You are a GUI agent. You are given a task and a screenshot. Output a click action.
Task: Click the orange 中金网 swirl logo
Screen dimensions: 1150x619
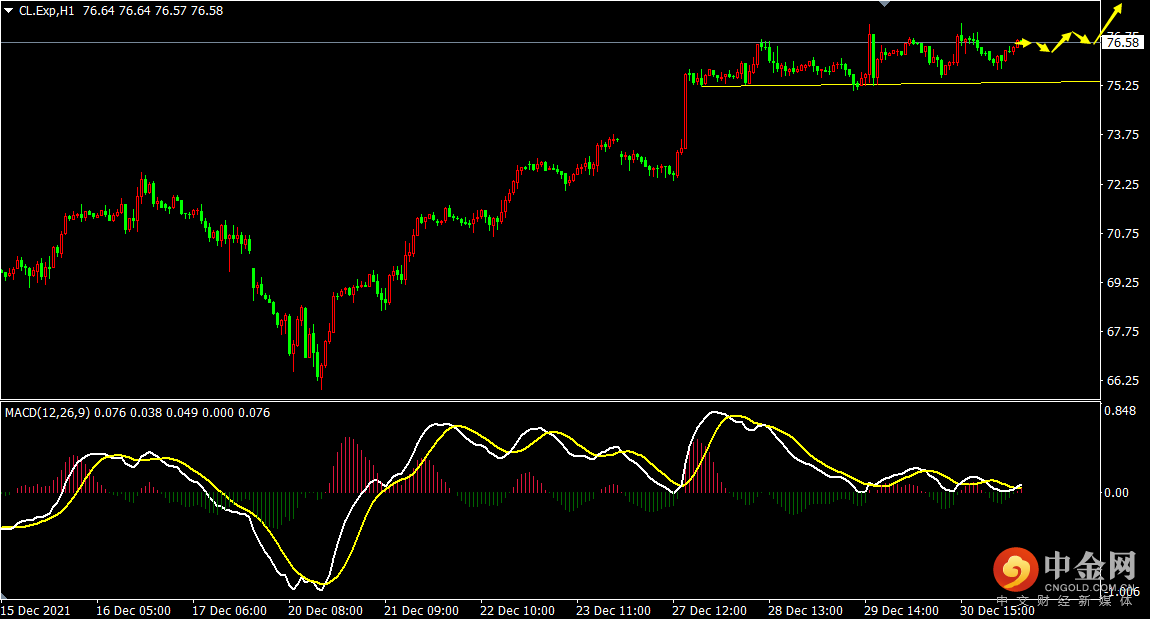pyautogui.click(x=1015, y=570)
